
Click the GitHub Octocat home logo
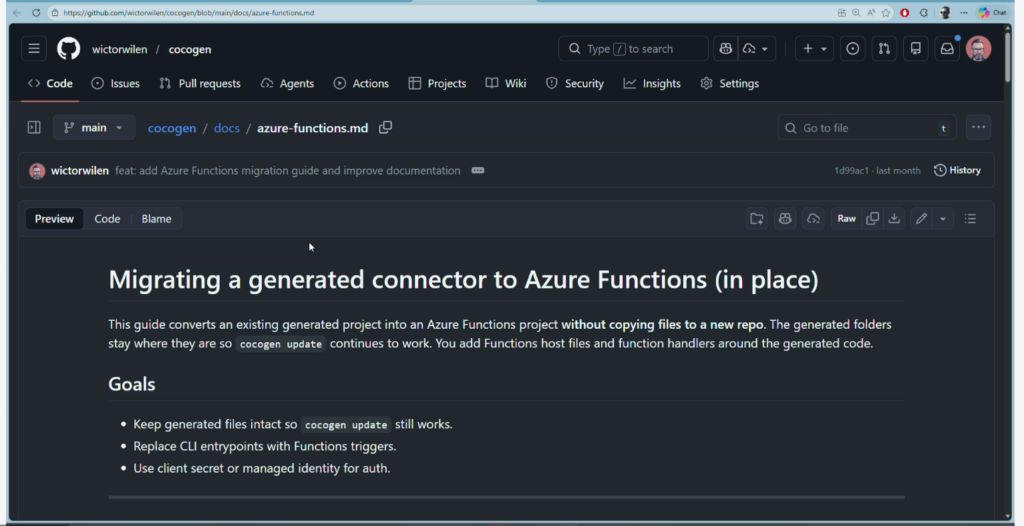pos(68,49)
